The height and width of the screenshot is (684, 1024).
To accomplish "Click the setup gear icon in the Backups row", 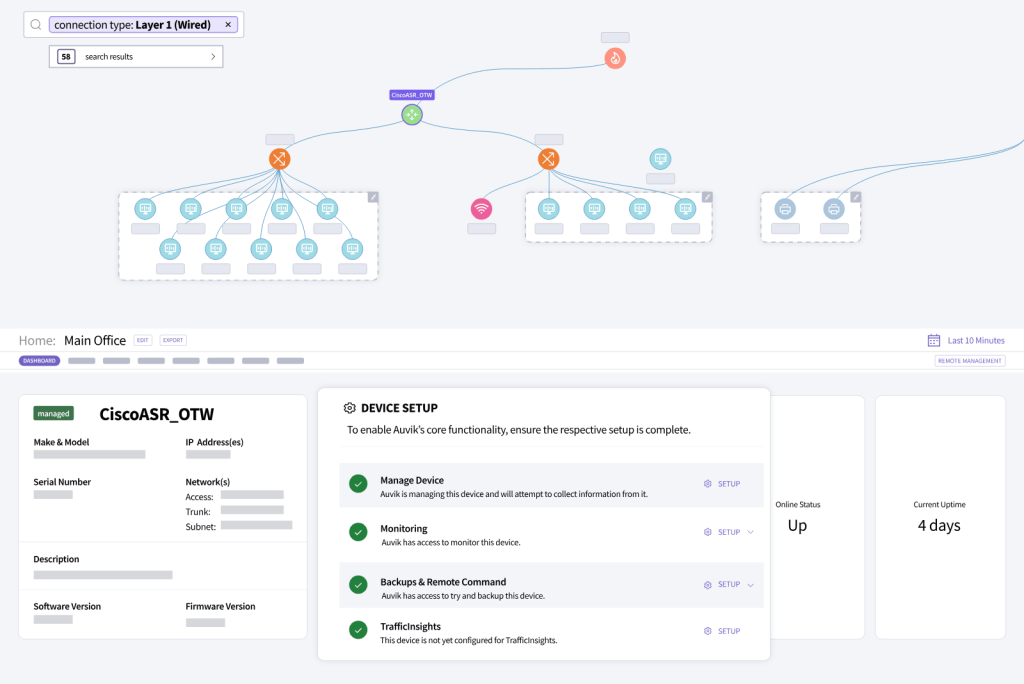I will coord(707,585).
